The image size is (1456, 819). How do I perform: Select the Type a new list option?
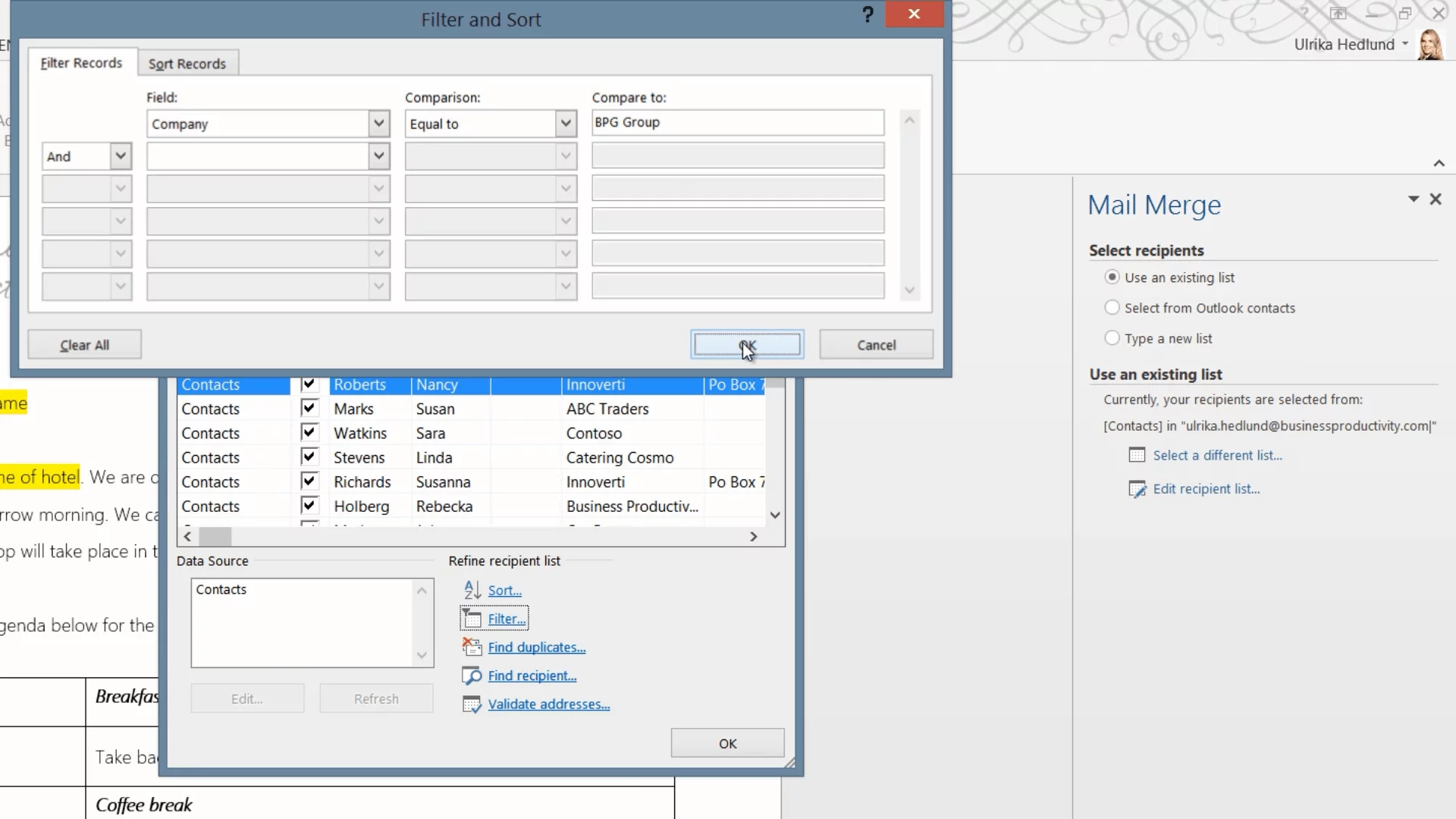click(1112, 338)
